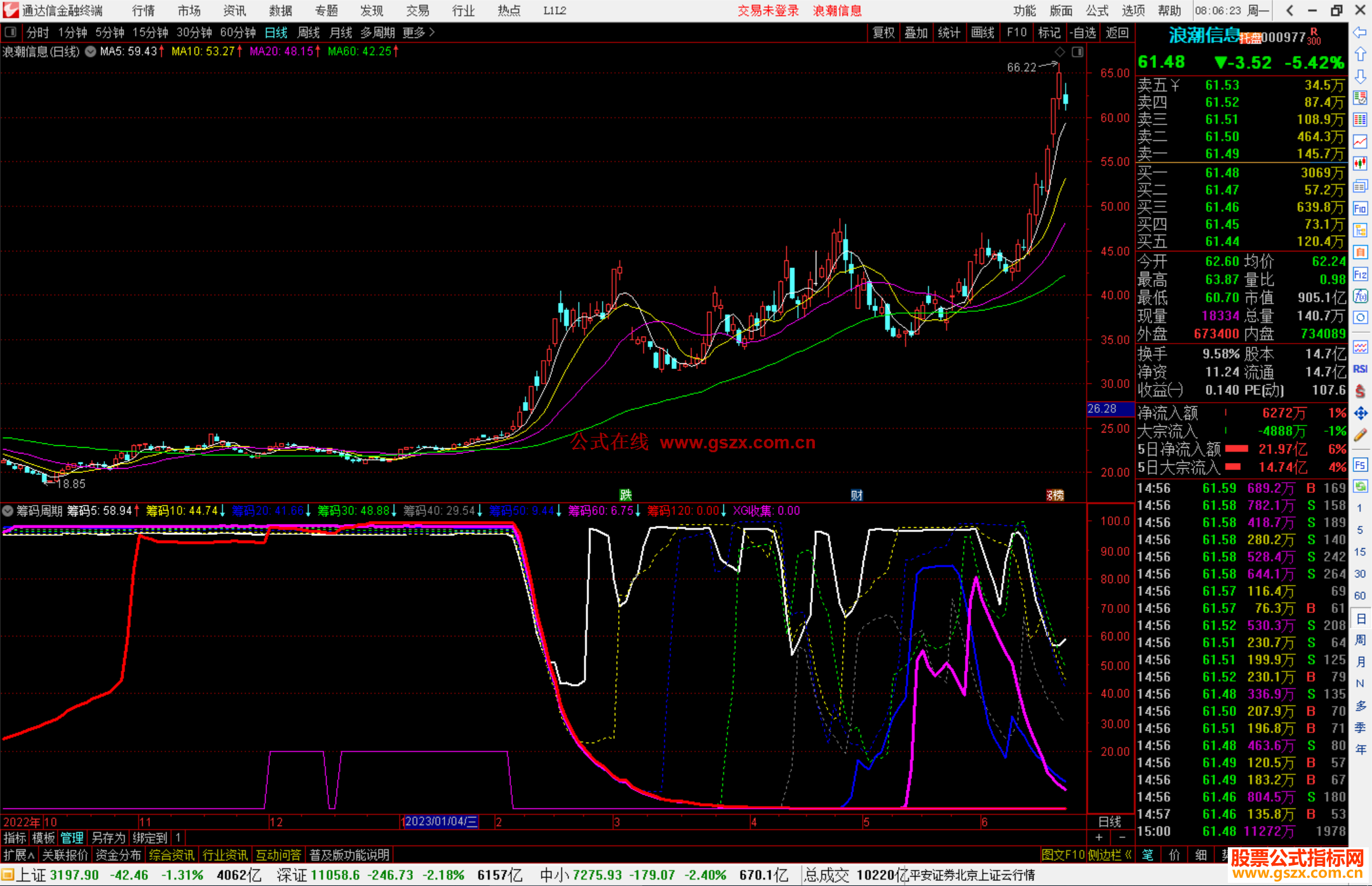Screen dimensions: 1372x886
Task: Click the candlestick chart sidebar icon
Action: tap(1360, 163)
